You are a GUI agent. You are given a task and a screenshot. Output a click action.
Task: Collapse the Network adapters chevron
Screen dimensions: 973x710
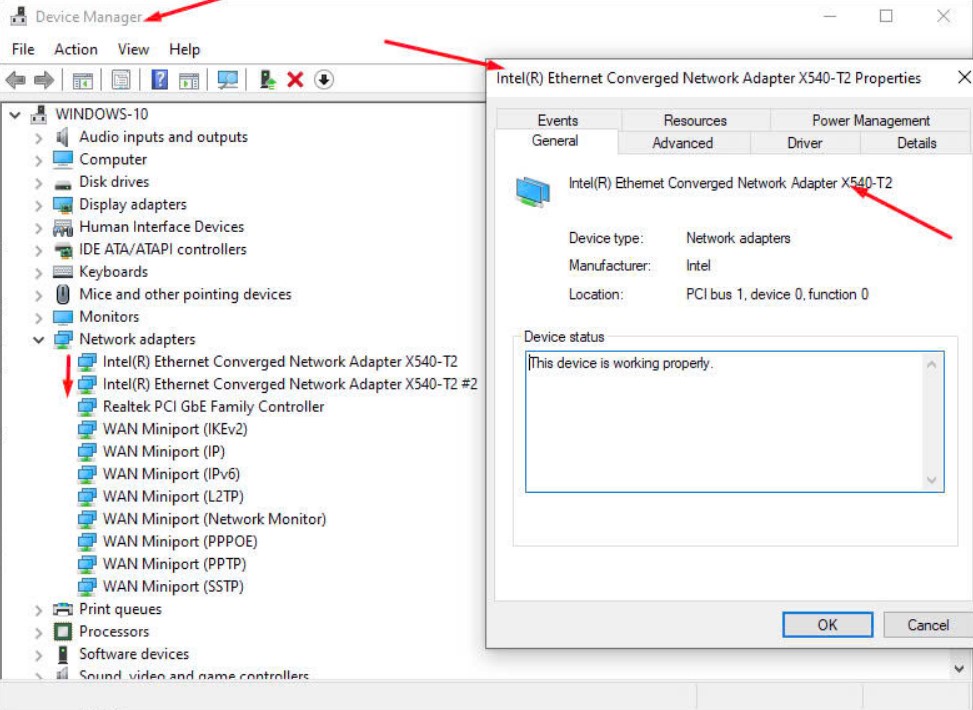pyautogui.click(x=38, y=339)
